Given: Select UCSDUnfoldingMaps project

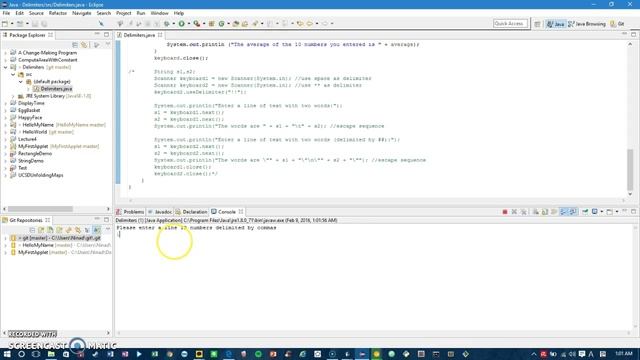Looking at the screenshot, I should pyautogui.click(x=40, y=176).
